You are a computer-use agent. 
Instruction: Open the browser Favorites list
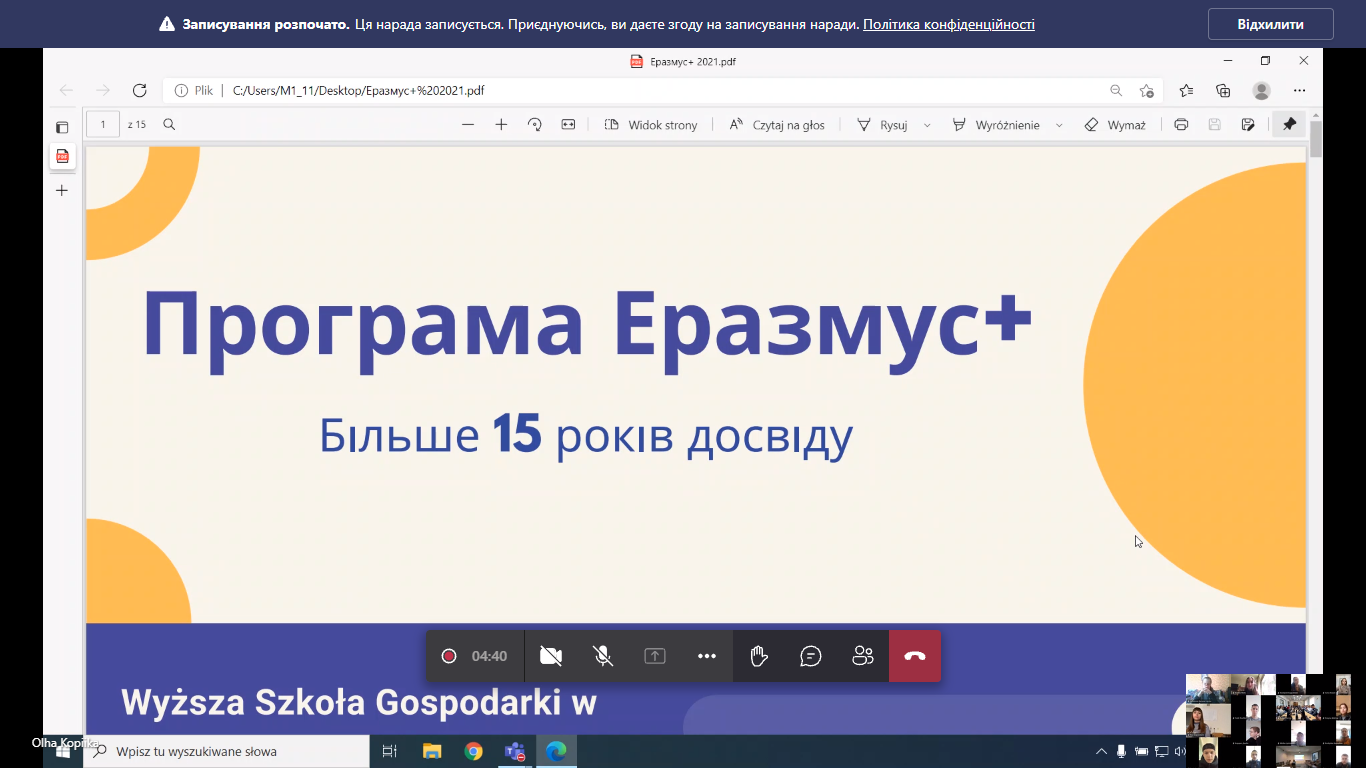coord(1186,90)
